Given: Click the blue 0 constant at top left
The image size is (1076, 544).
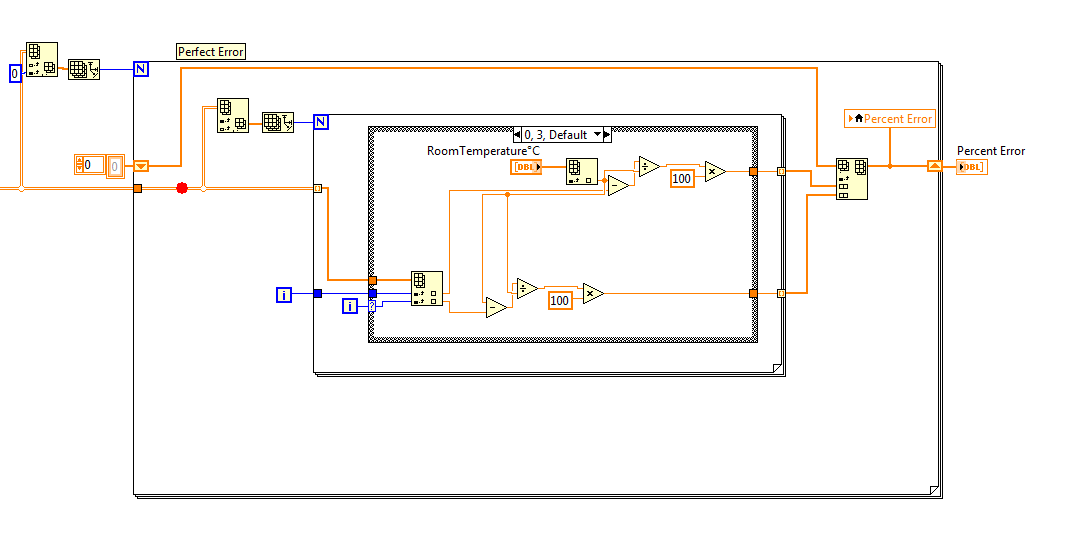Looking at the screenshot, I should pyautogui.click(x=15, y=73).
